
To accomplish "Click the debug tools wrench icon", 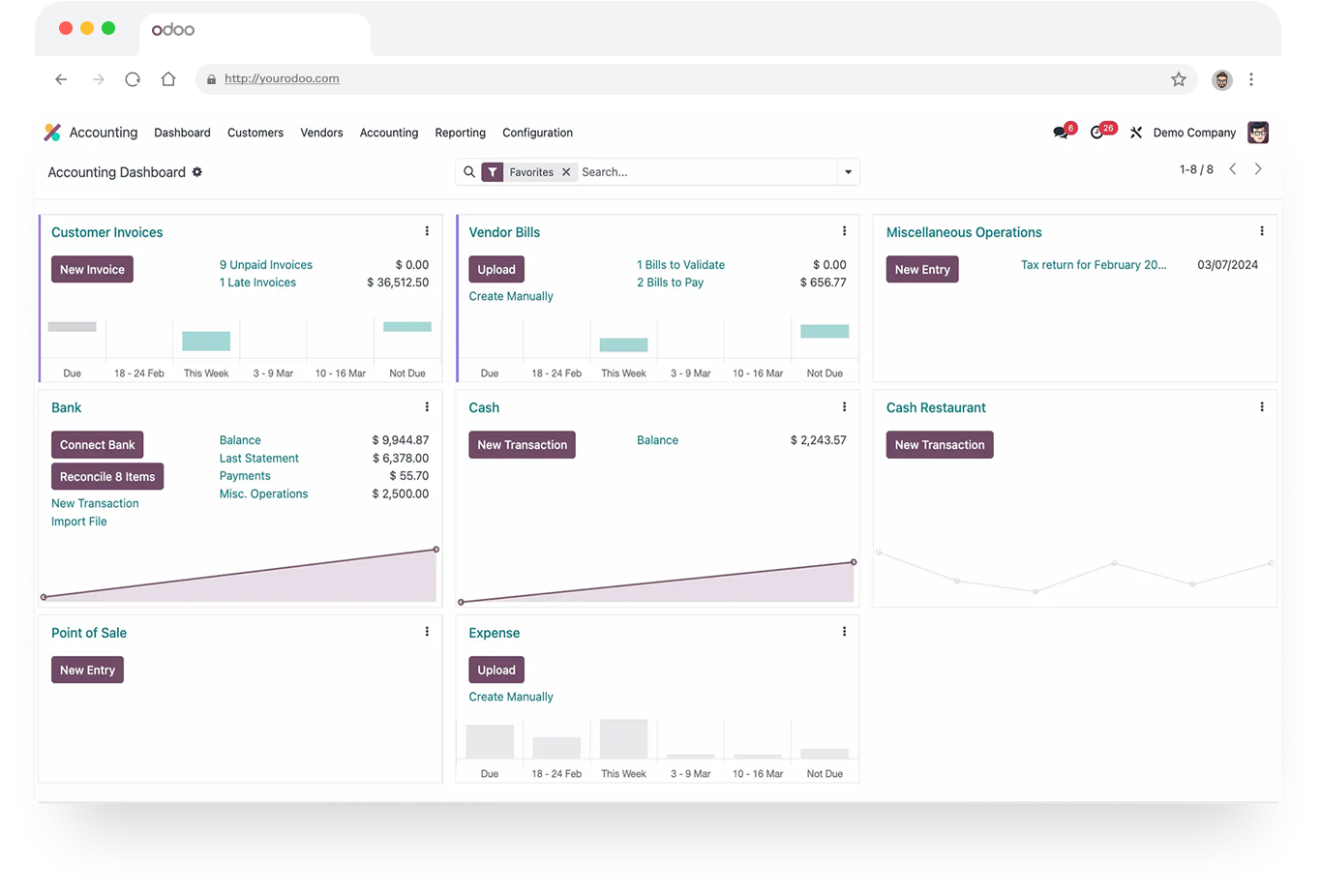I will click(1136, 133).
